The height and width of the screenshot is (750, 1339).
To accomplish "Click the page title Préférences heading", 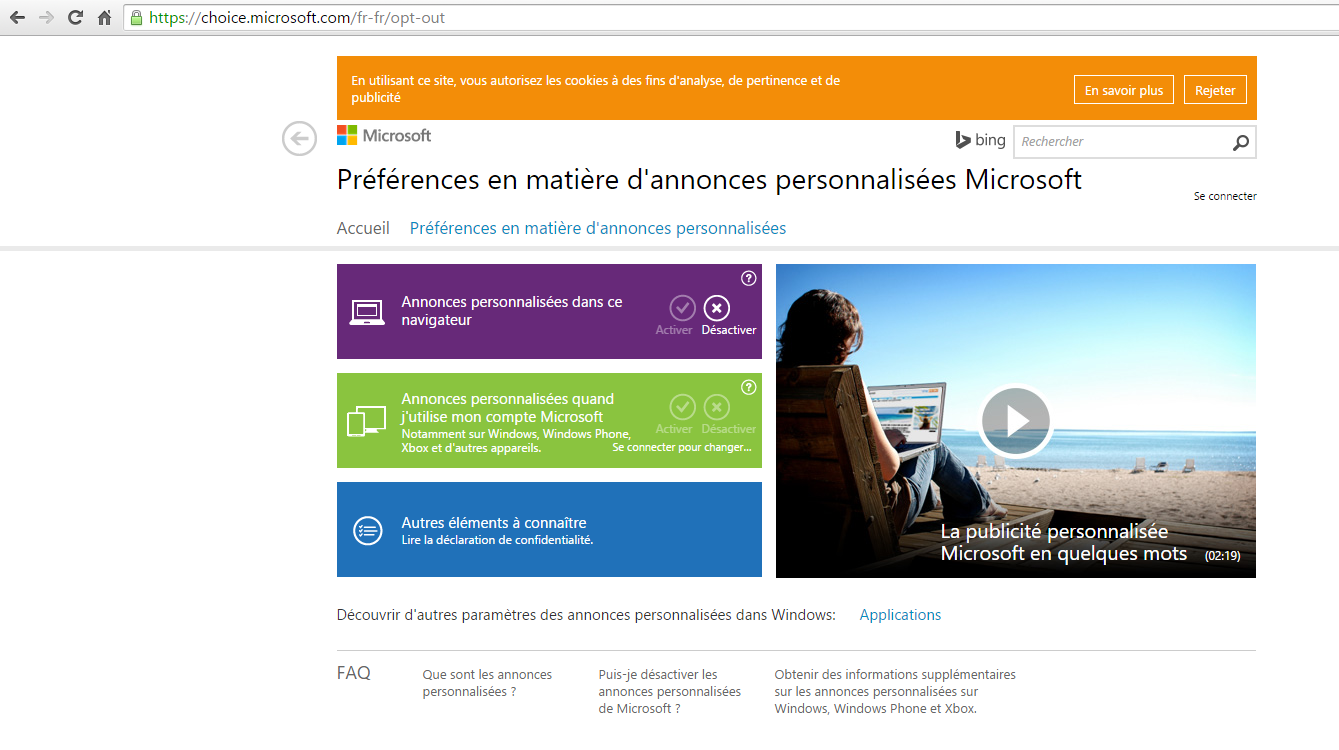I will (709, 180).
